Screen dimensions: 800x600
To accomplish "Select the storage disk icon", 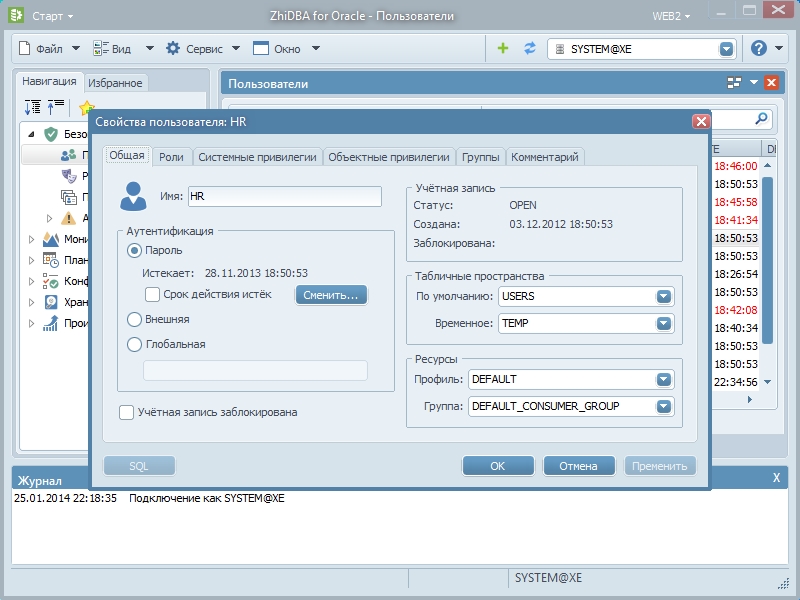I will 51,302.
